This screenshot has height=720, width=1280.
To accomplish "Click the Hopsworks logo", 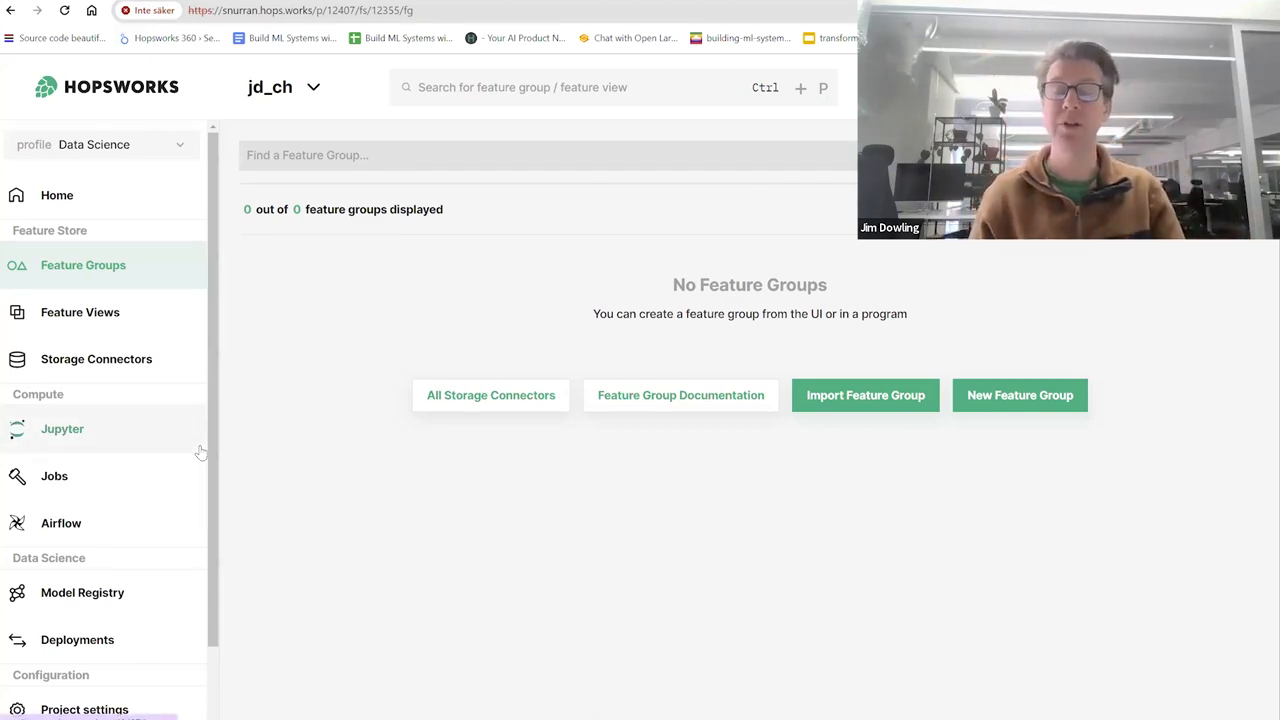I will coord(107,87).
